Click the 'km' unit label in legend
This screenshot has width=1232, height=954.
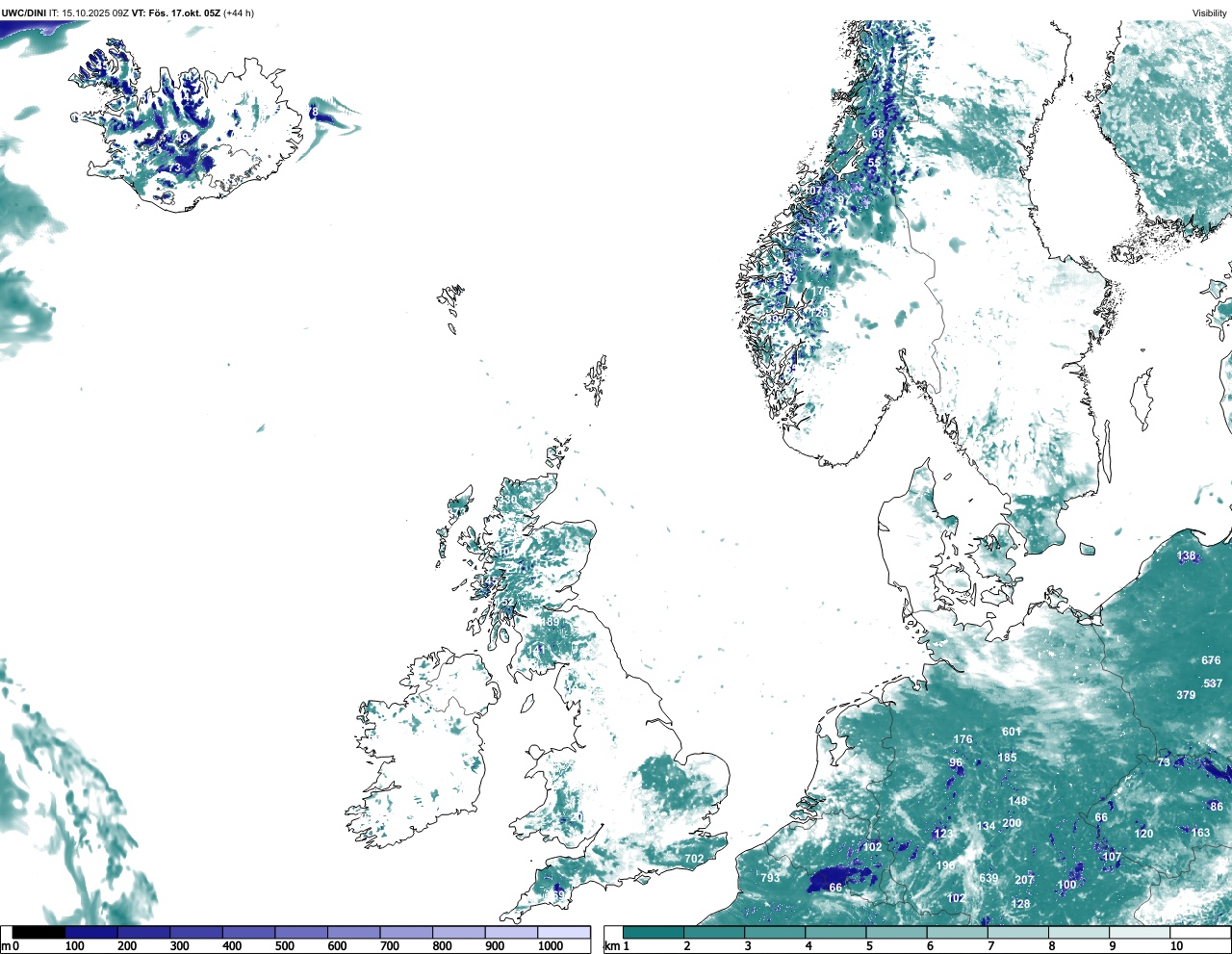(612, 946)
